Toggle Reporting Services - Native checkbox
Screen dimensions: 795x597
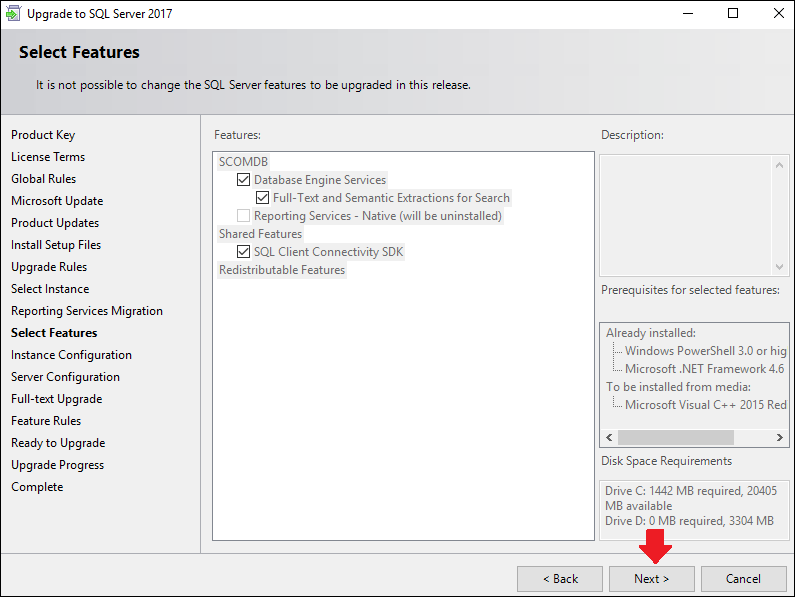coord(243,216)
